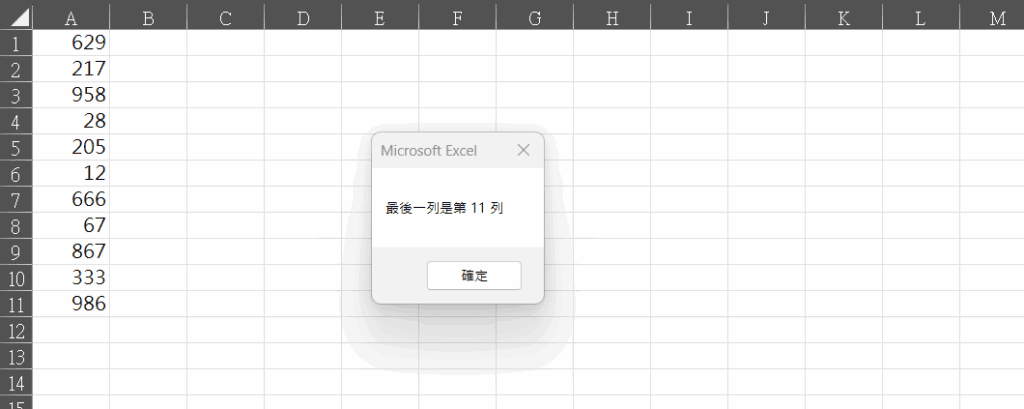The width and height of the screenshot is (1024, 409).
Task: Click the cell containing 629
Action: point(71,43)
